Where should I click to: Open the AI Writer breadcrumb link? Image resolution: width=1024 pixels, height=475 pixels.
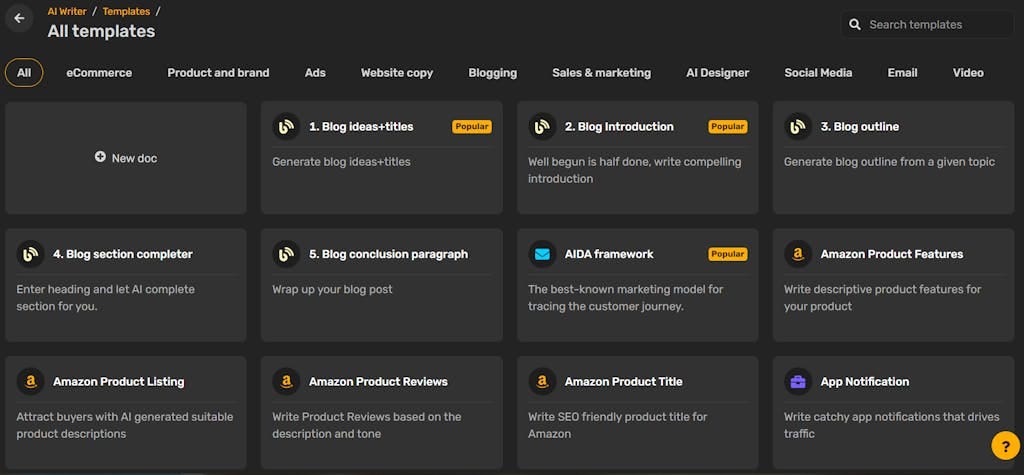point(67,12)
